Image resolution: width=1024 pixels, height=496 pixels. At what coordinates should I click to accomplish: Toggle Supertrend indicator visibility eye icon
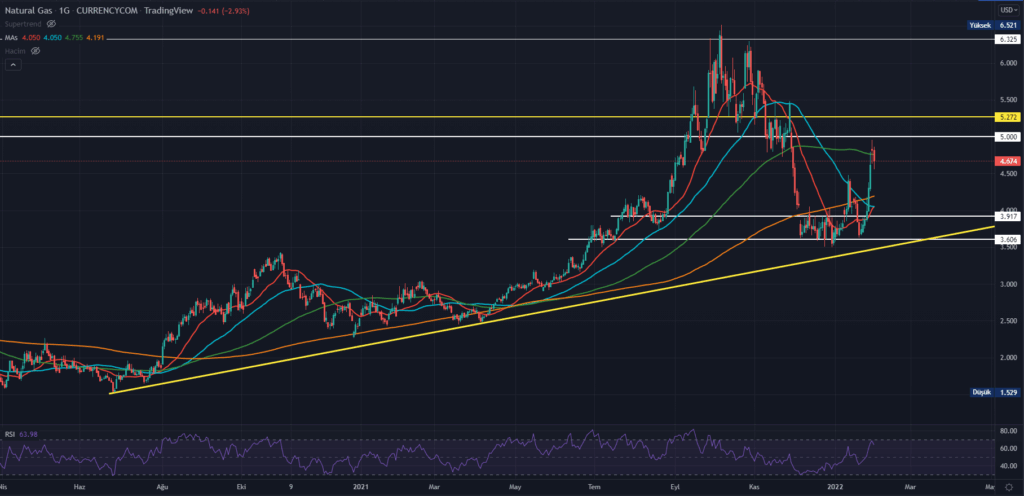51,22
